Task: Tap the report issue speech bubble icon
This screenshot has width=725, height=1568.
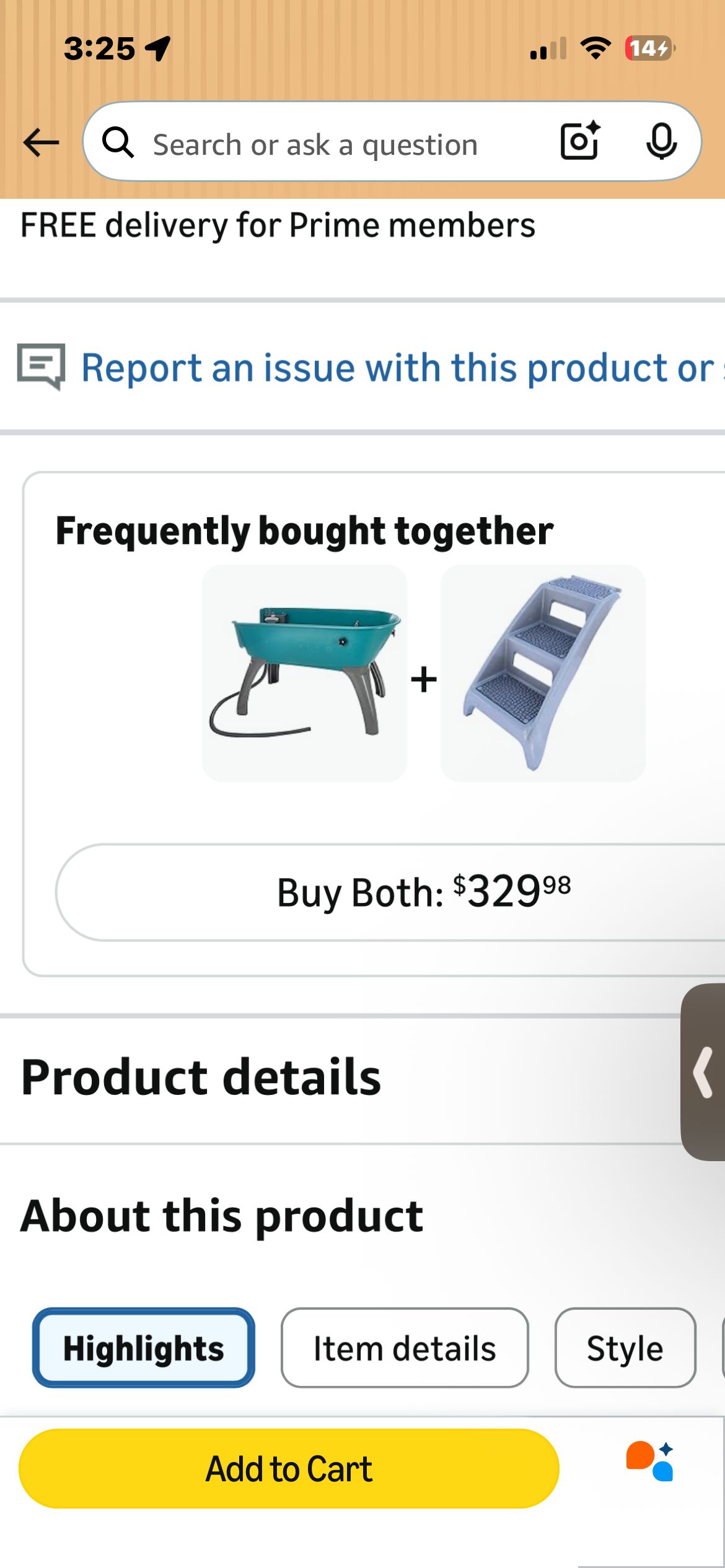Action: click(x=41, y=366)
